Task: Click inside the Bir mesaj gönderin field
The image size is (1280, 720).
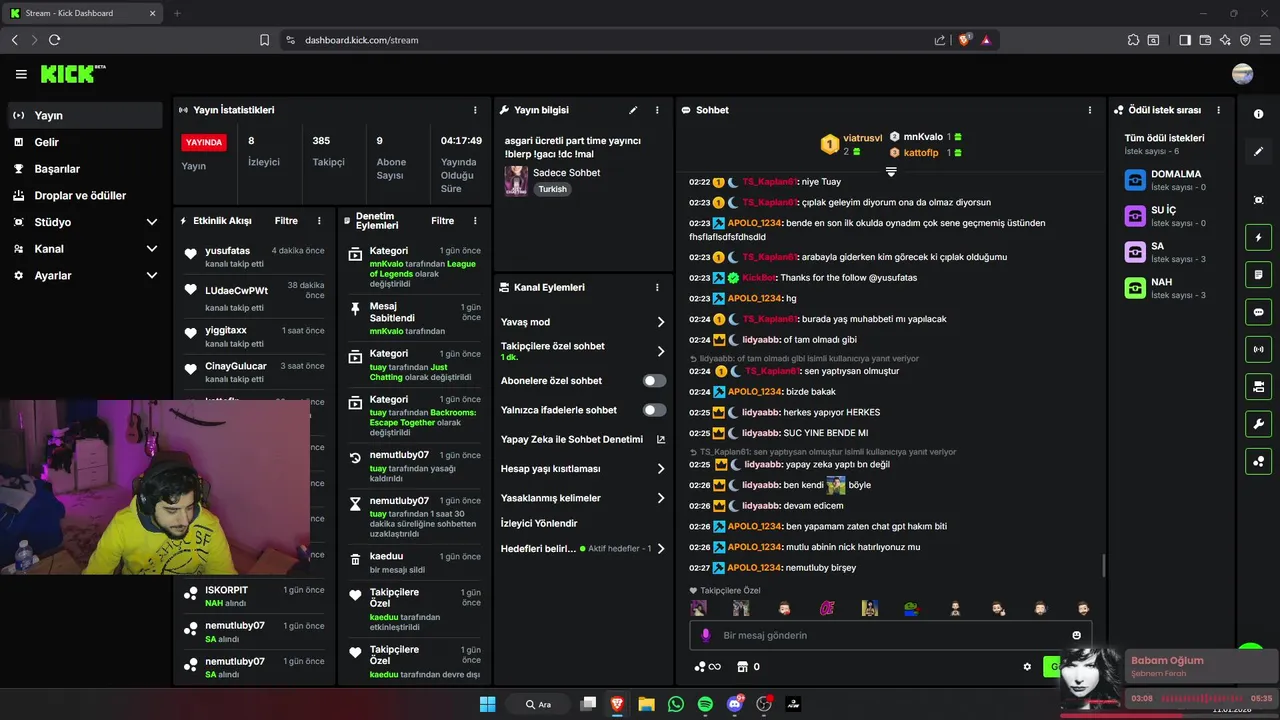Action: 890,635
